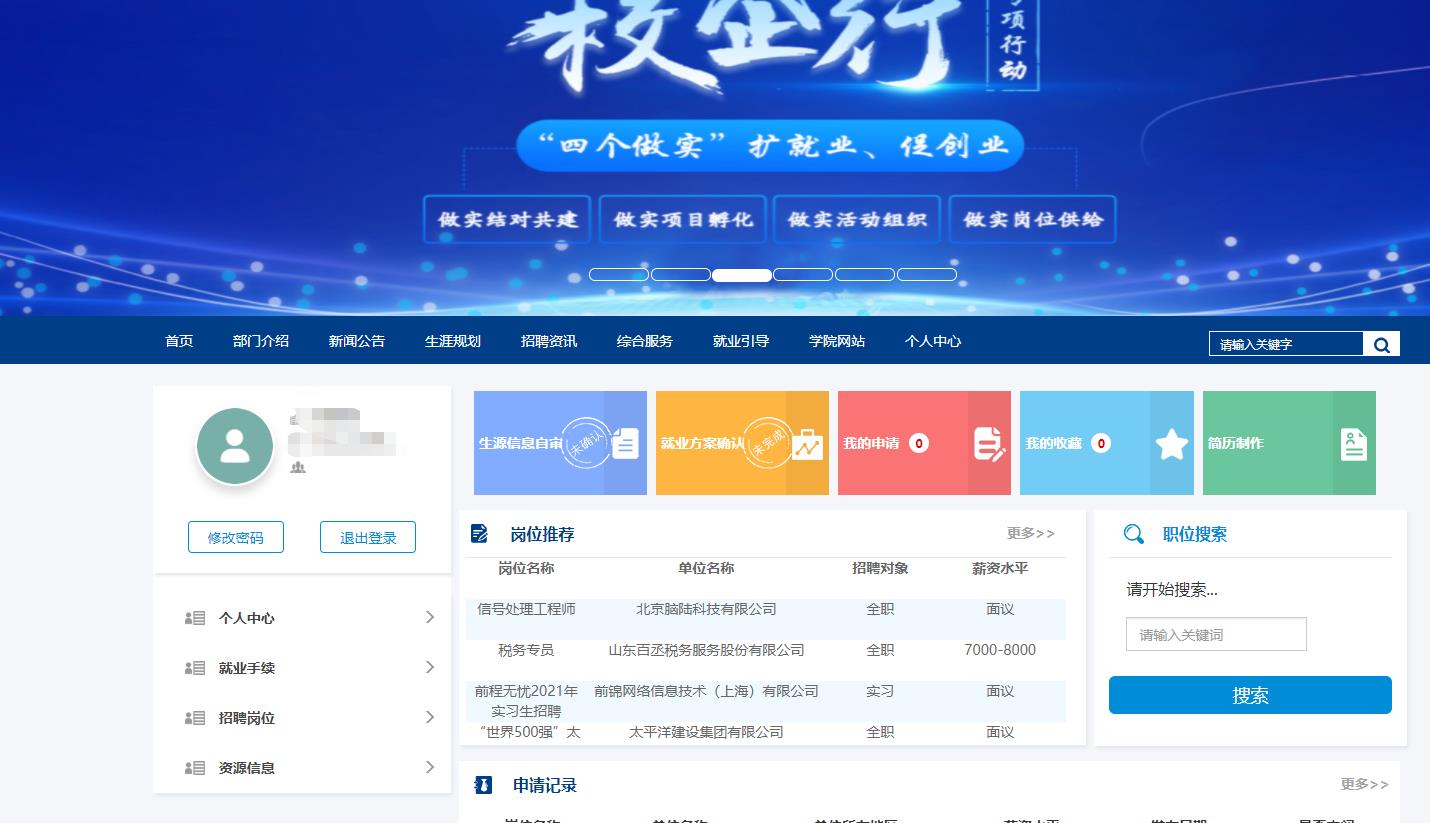Image resolution: width=1430 pixels, height=823 pixels.
Task: Open 综合服务 navigation item
Action: [x=645, y=341]
